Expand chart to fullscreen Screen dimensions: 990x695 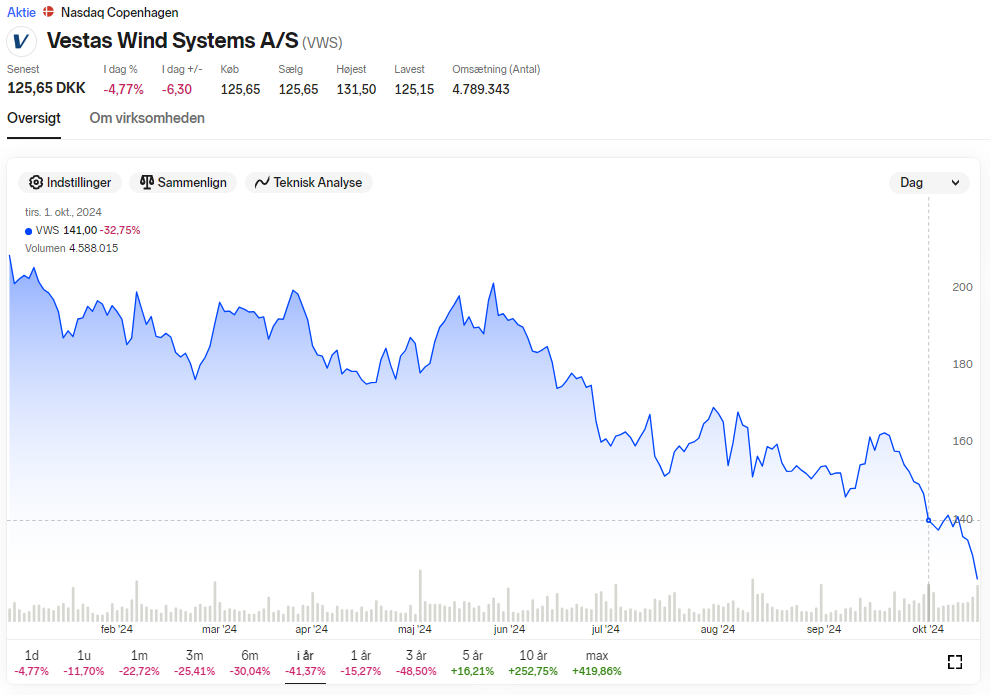[955, 662]
